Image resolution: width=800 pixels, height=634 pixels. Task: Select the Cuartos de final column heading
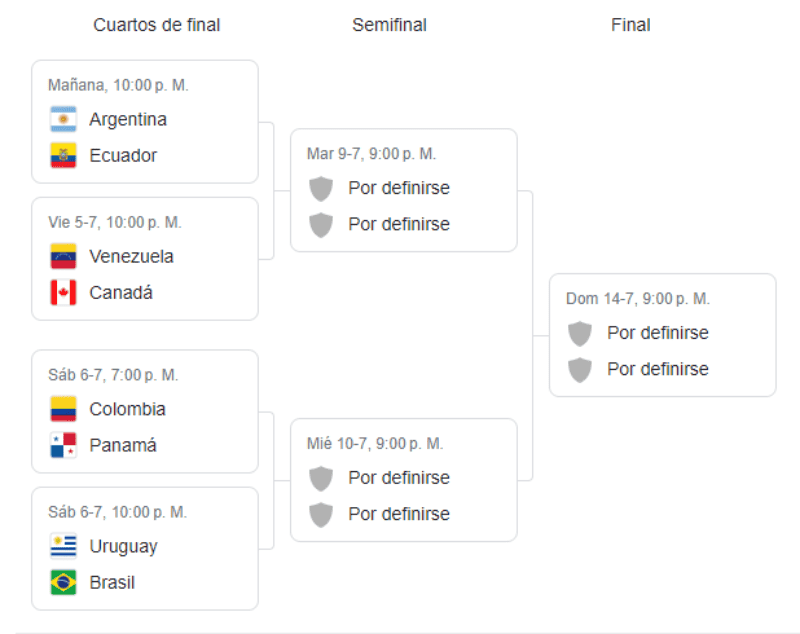[x=157, y=25]
